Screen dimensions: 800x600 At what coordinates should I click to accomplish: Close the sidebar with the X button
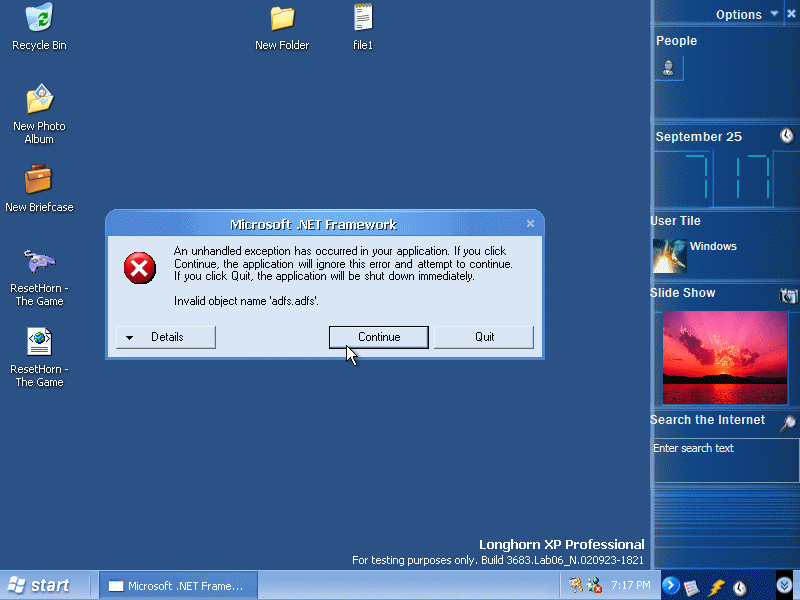(791, 14)
